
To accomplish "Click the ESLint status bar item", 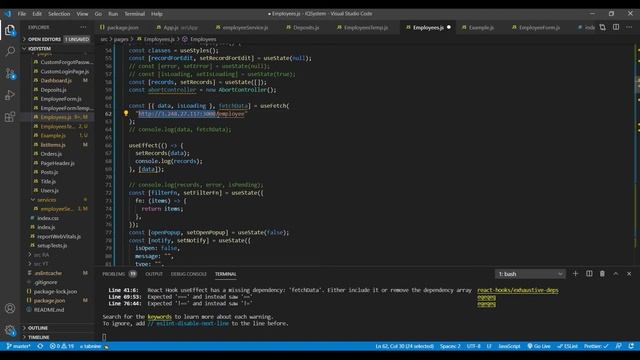I will 567,346.
